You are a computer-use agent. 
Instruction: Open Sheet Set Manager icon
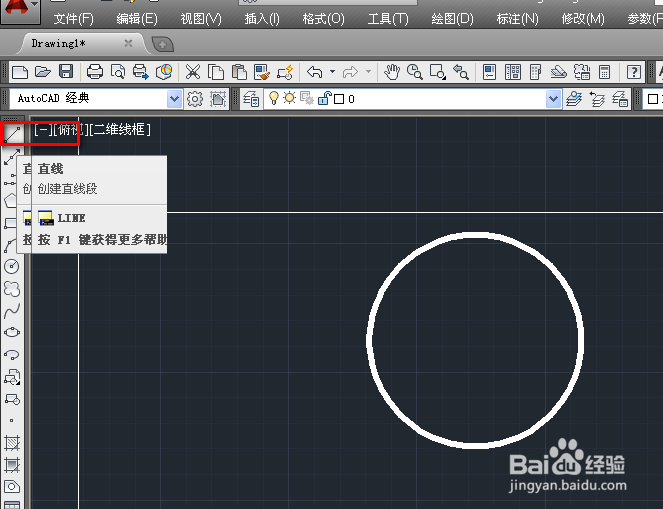point(559,72)
